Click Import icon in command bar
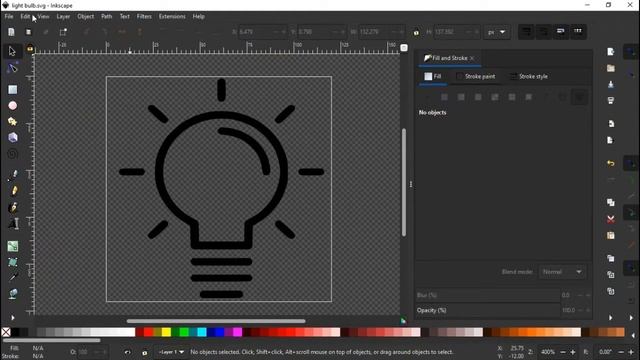Screen dimensions: 640x360 pyautogui.click(x=611, y=124)
